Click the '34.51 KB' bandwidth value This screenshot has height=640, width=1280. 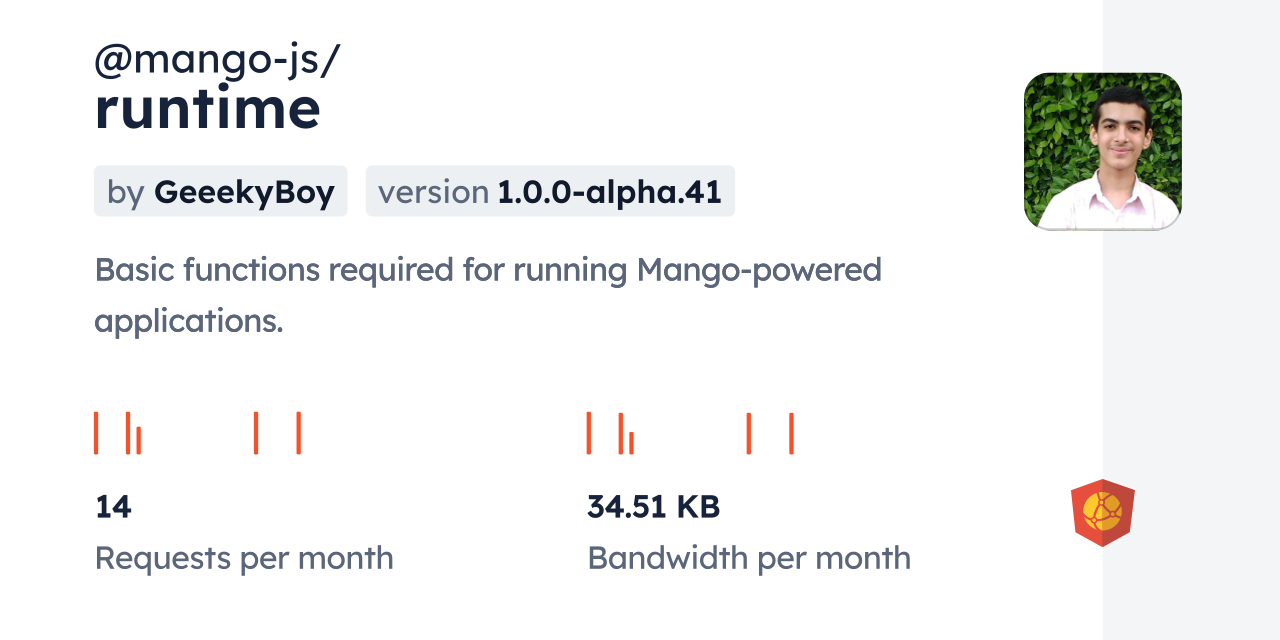tap(653, 507)
